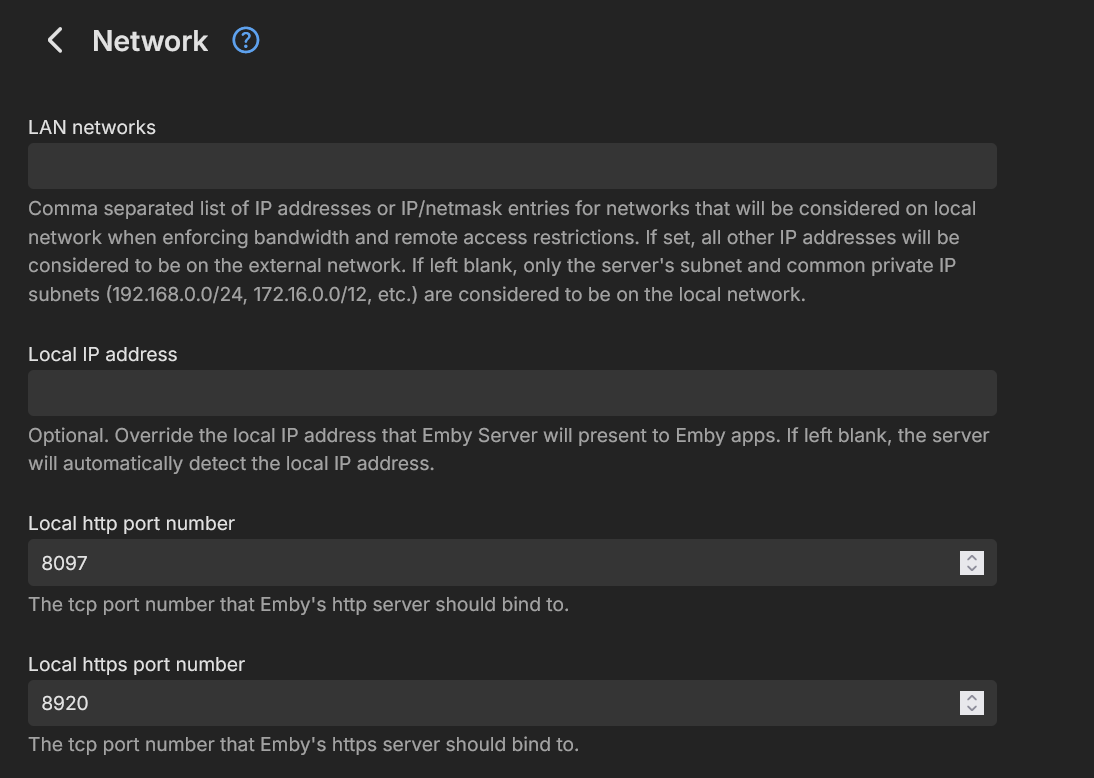
Task: Open Network help via question mark icon
Action: 245,40
